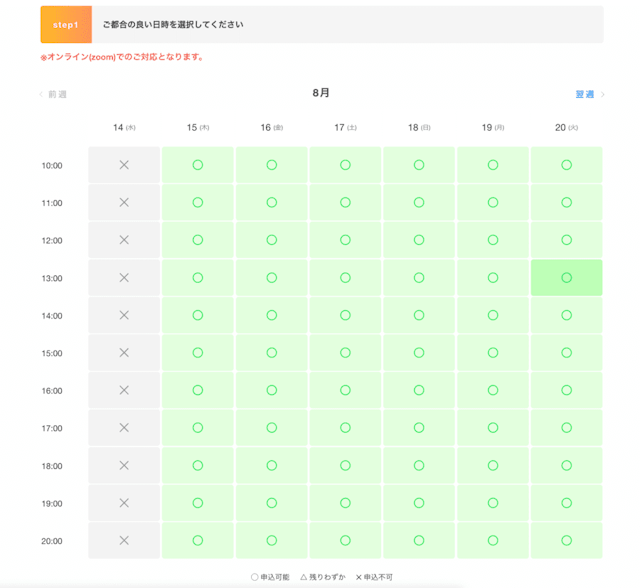Select the 15:00 slot on the 16th
The width and height of the screenshot is (640, 588).
[x=271, y=353]
